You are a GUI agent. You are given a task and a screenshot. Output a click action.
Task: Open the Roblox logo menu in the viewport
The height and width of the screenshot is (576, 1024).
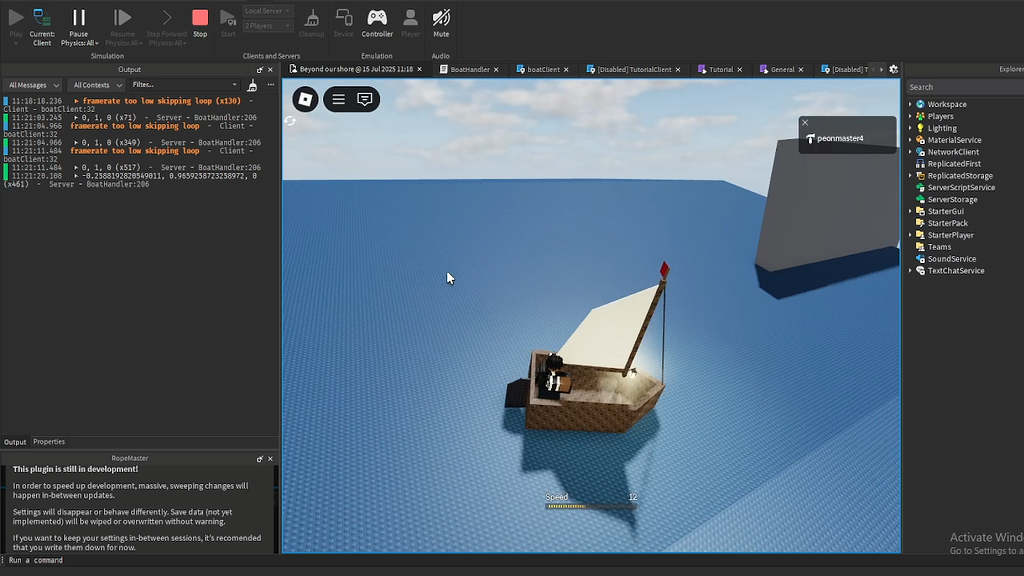pos(304,99)
